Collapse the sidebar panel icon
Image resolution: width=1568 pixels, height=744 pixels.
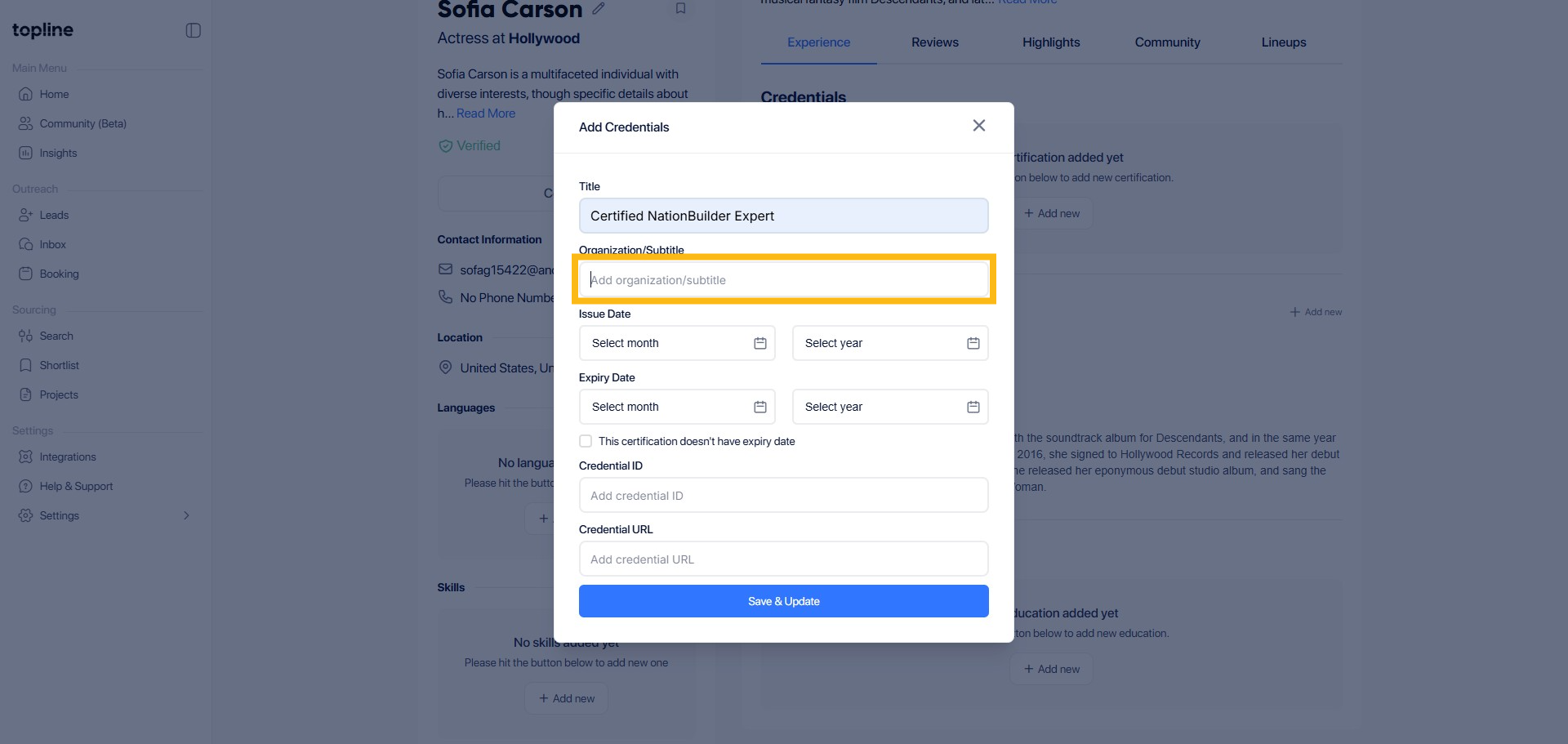coord(194,30)
